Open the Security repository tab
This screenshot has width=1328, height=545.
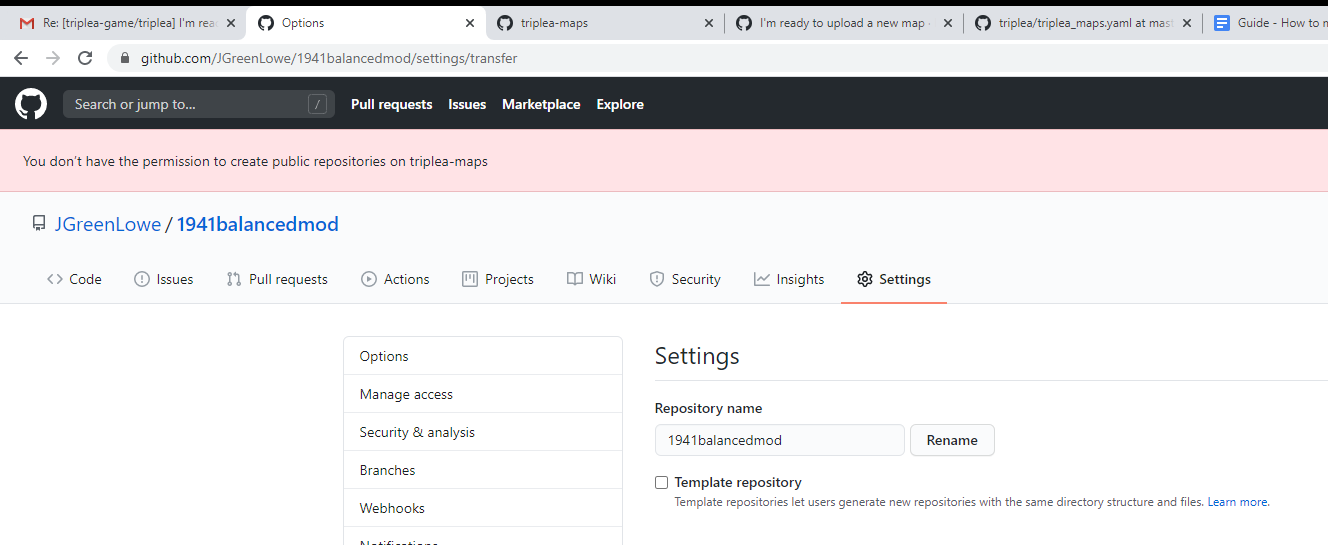[x=685, y=279]
